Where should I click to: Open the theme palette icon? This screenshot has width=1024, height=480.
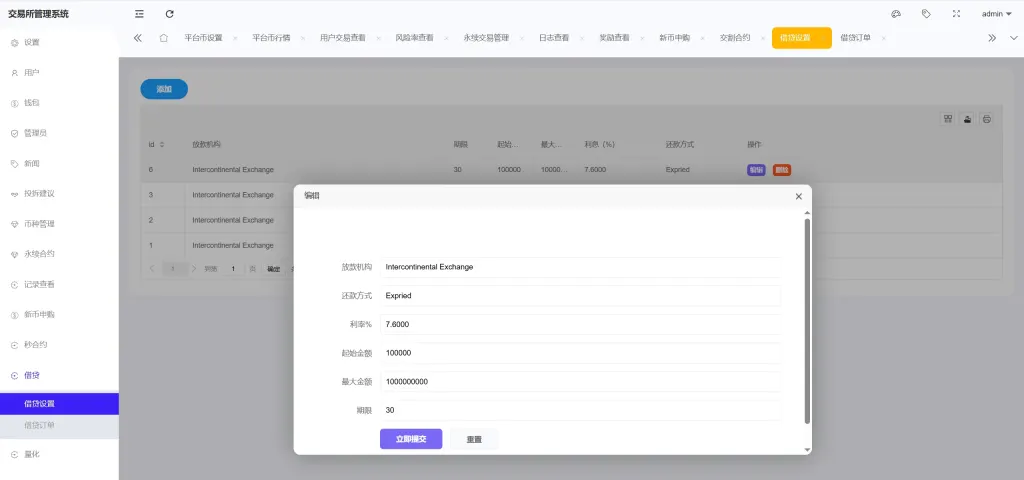coord(896,14)
